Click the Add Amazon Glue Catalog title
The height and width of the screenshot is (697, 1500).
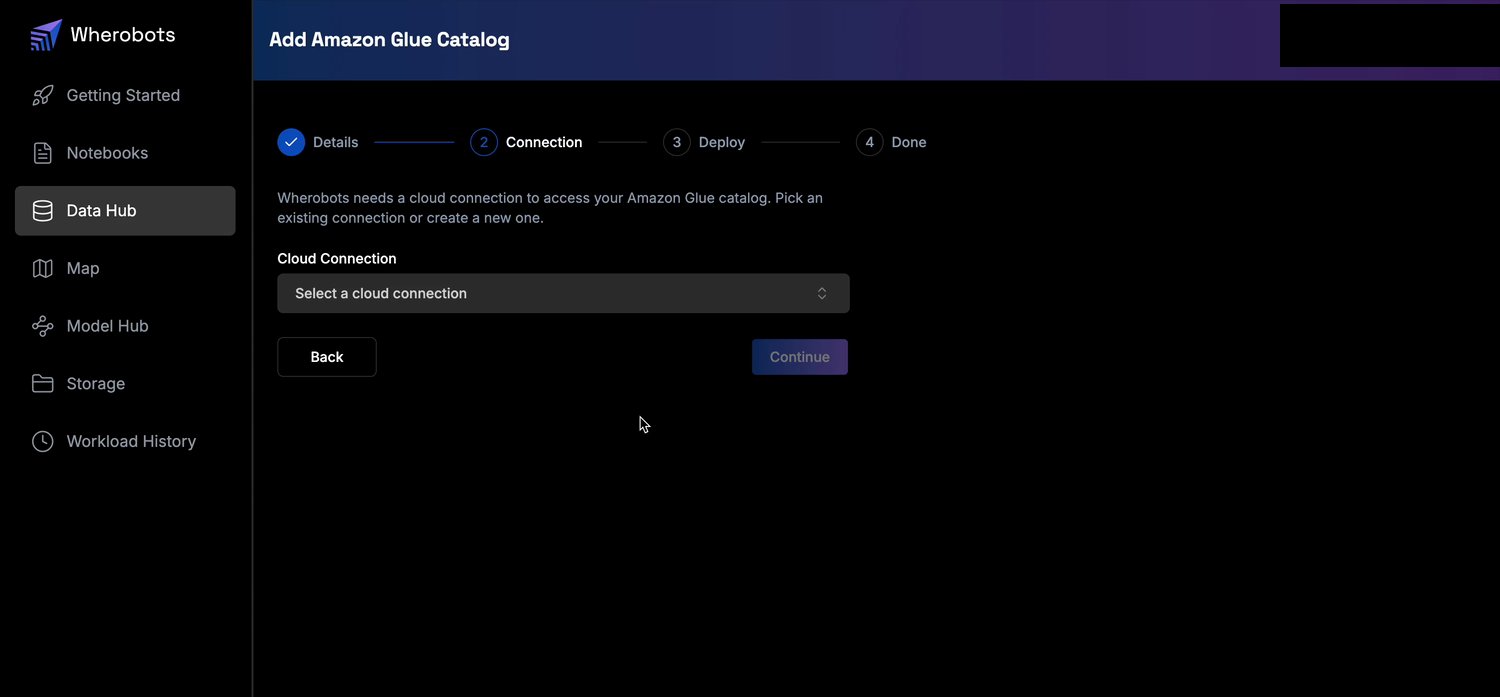[389, 40]
